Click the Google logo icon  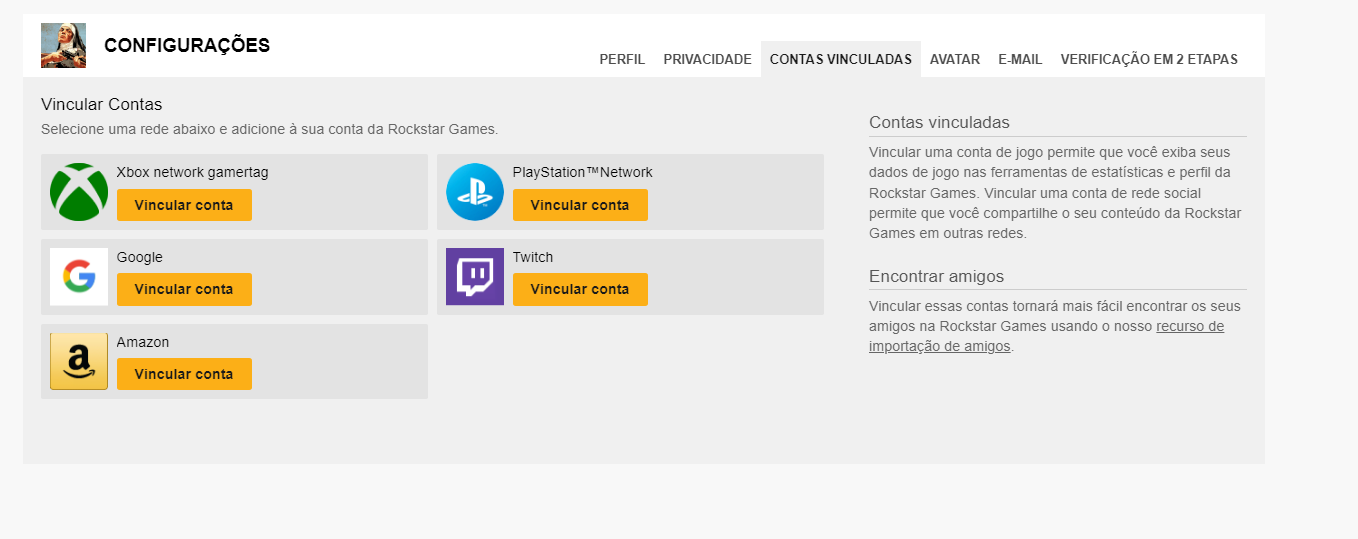(79, 277)
